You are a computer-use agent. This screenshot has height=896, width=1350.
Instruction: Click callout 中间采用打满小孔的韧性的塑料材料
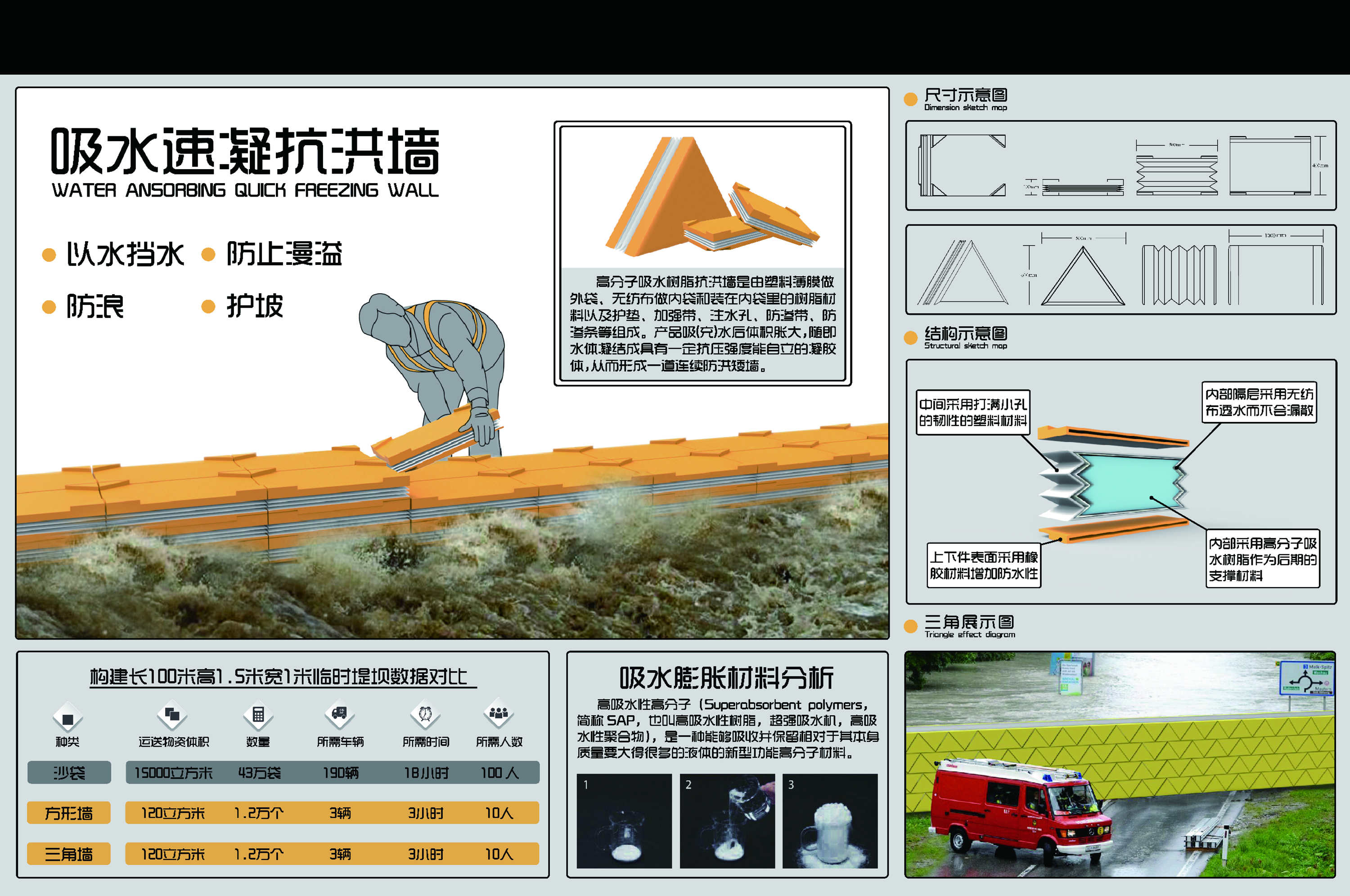tap(973, 412)
